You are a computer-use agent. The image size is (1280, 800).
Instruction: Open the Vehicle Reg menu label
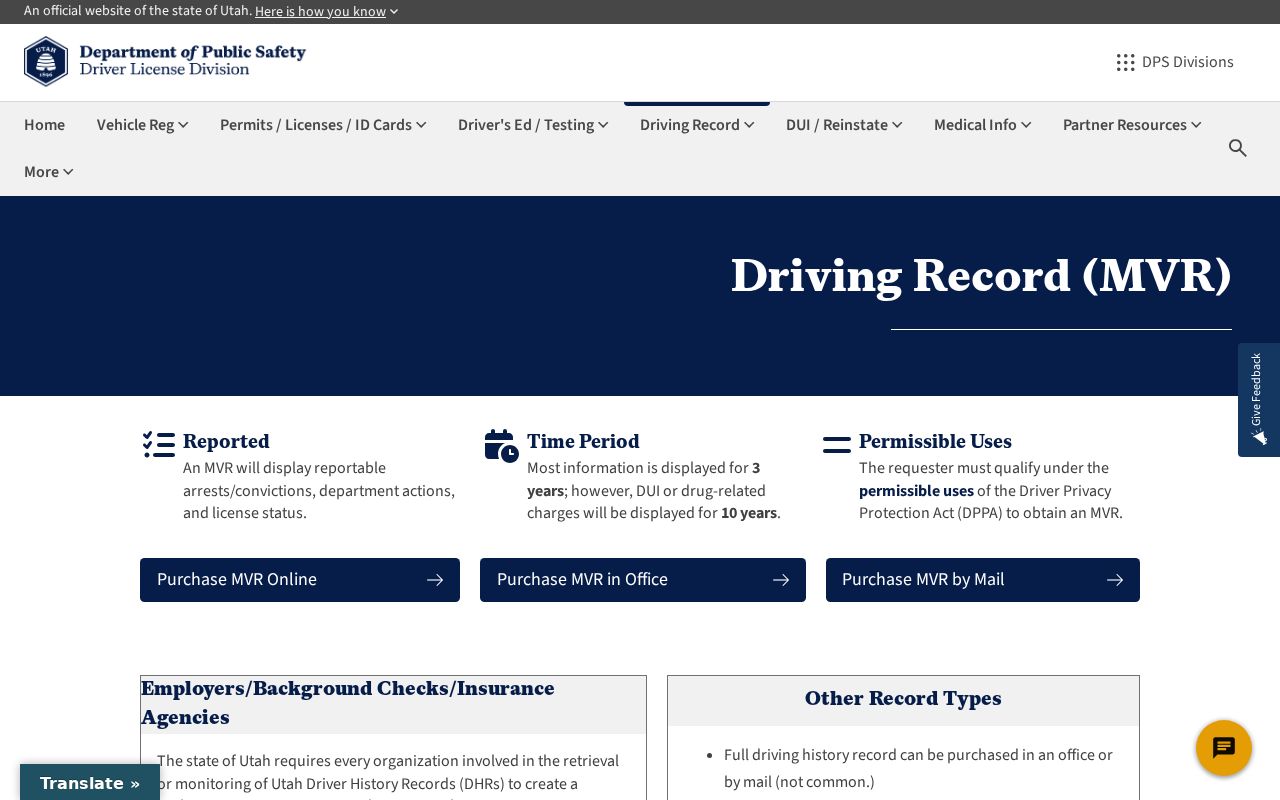pyautogui.click(x=135, y=125)
